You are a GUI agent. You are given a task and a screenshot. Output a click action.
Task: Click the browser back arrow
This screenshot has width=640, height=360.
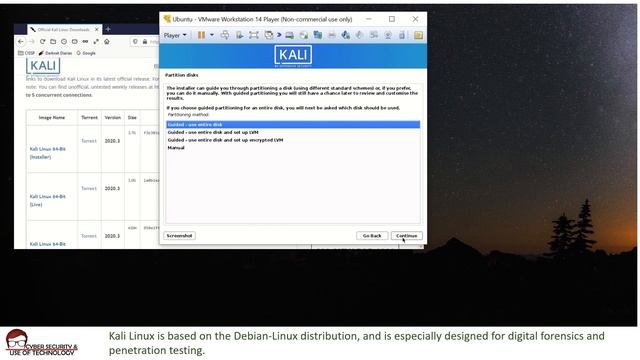click(21, 41)
